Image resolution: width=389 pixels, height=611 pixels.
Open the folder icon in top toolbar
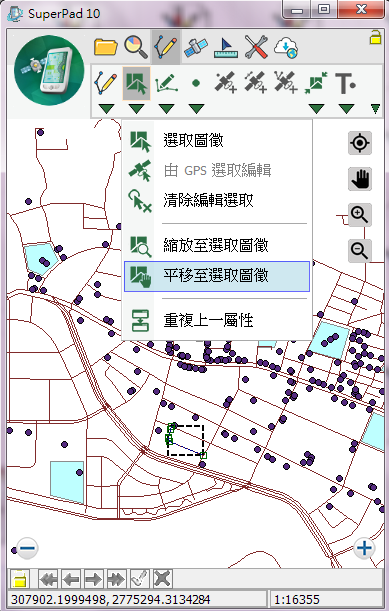tap(106, 47)
